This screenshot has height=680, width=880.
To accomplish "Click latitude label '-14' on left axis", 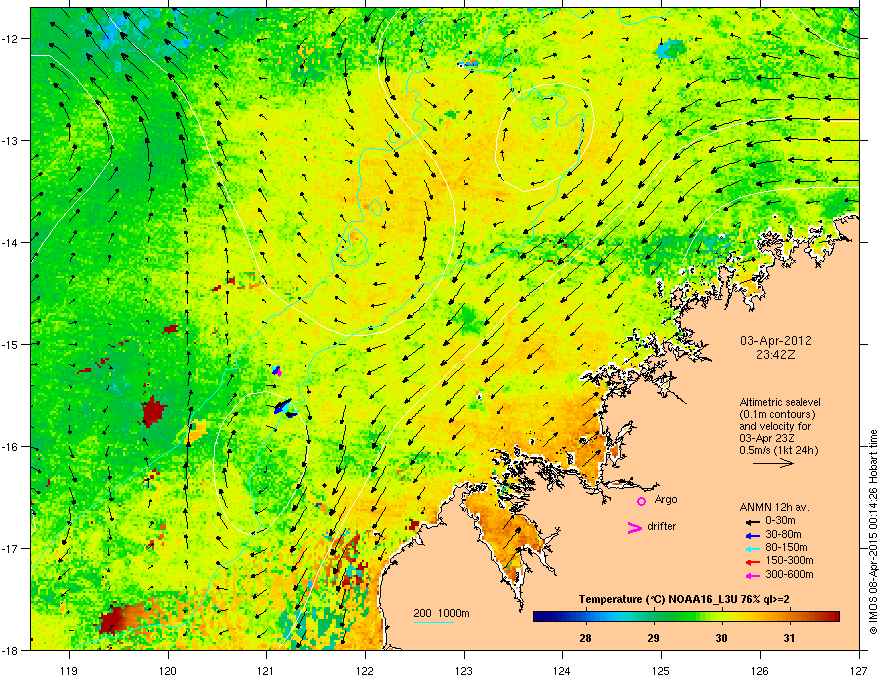I will (x=11, y=242).
